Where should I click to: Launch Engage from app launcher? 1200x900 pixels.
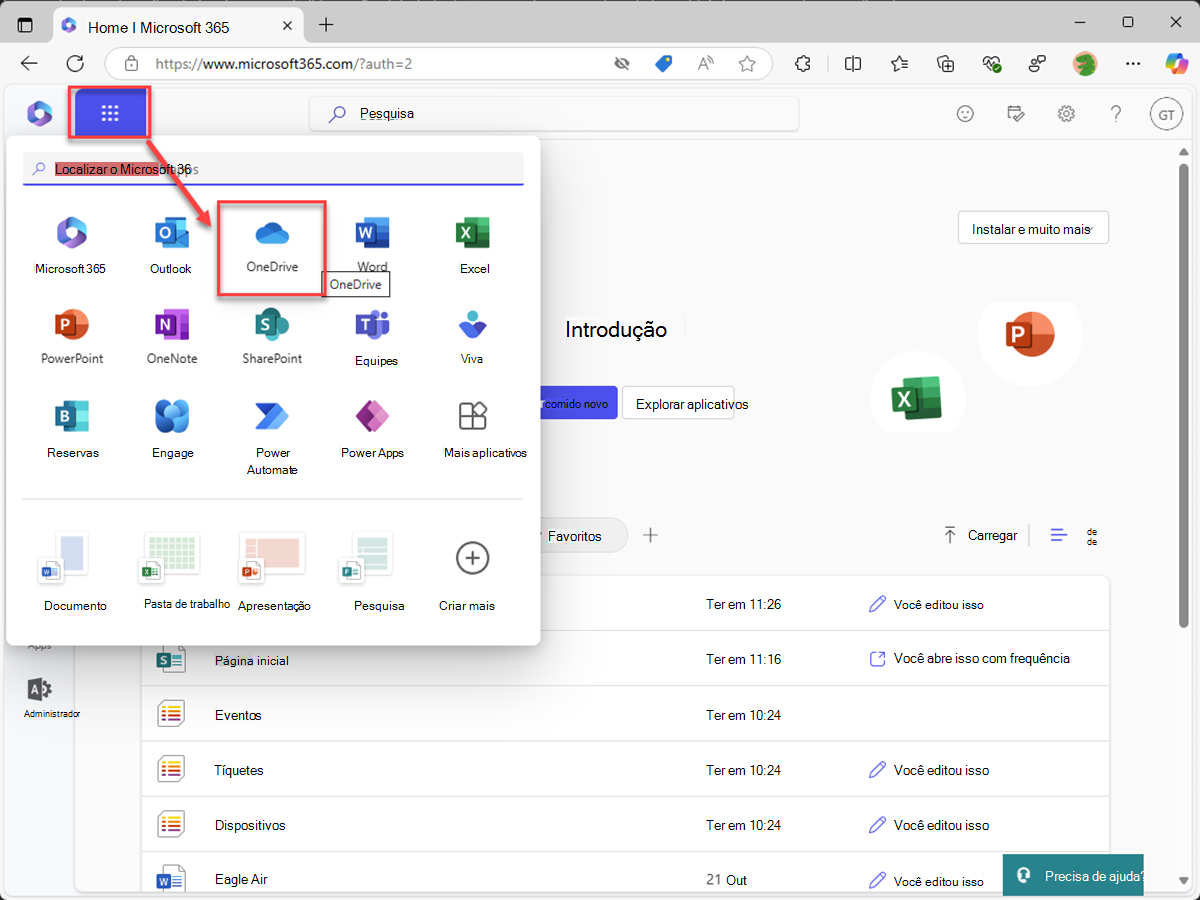[172, 430]
